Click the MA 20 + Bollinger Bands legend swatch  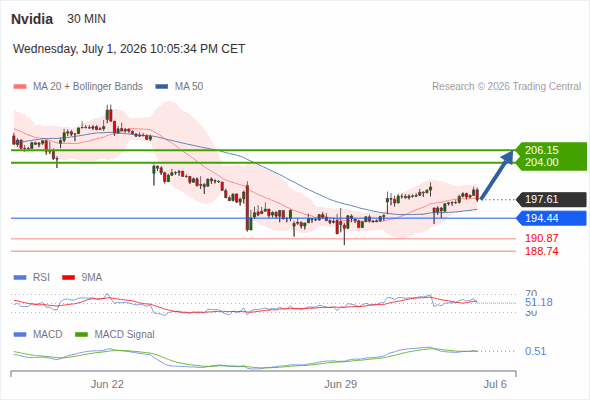(x=20, y=87)
